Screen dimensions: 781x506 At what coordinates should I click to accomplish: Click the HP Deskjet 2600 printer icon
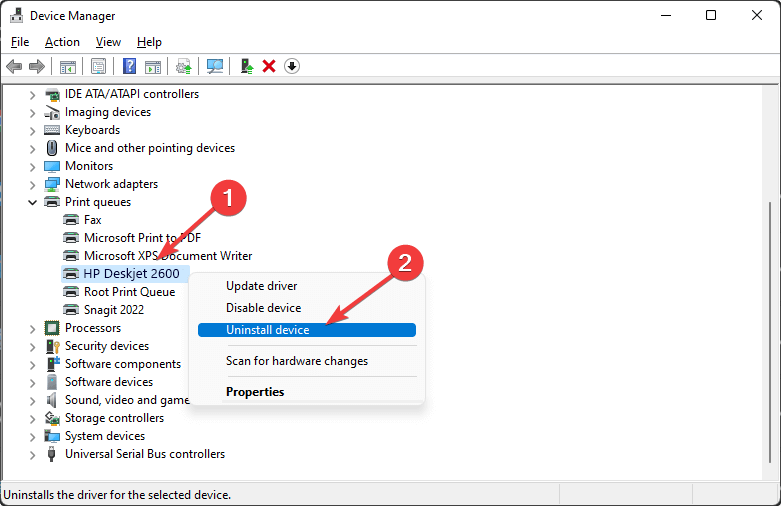click(71, 273)
